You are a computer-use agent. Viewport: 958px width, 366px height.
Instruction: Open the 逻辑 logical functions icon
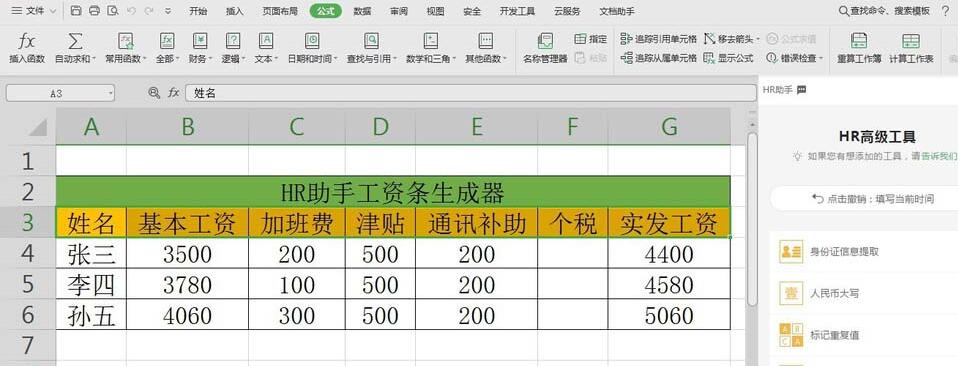(232, 42)
